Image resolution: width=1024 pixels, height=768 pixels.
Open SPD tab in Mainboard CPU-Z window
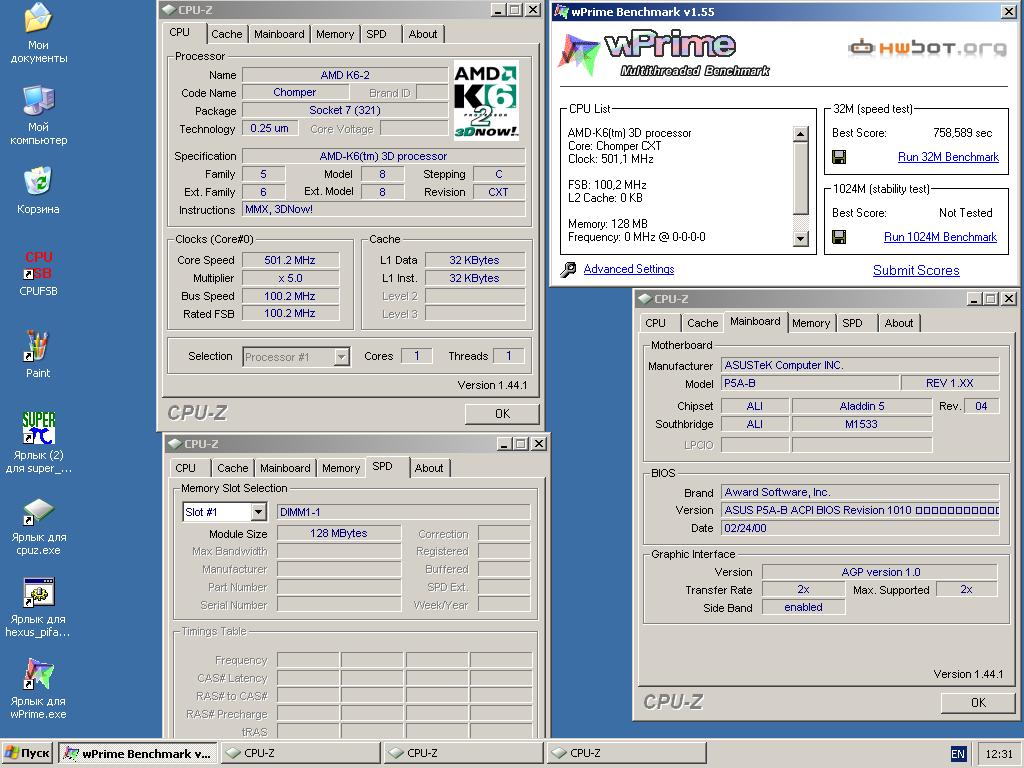pos(852,323)
